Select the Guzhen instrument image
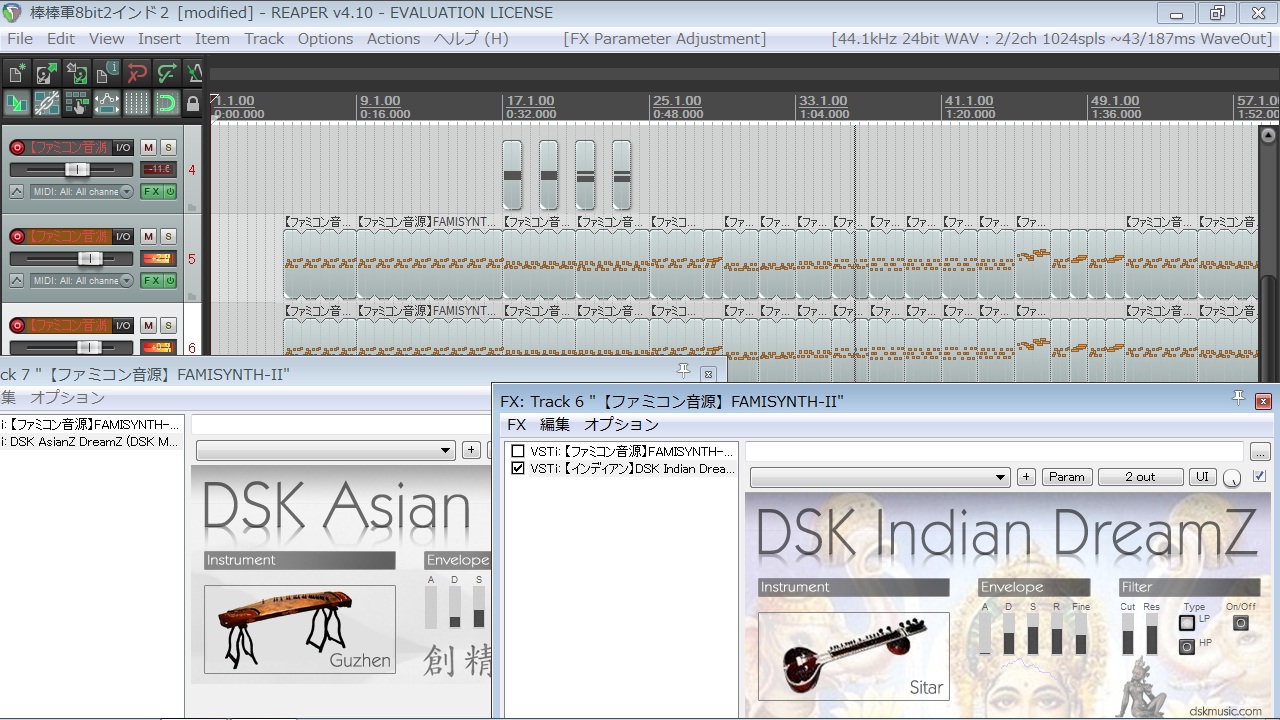1280x720 pixels. pyautogui.click(x=300, y=629)
